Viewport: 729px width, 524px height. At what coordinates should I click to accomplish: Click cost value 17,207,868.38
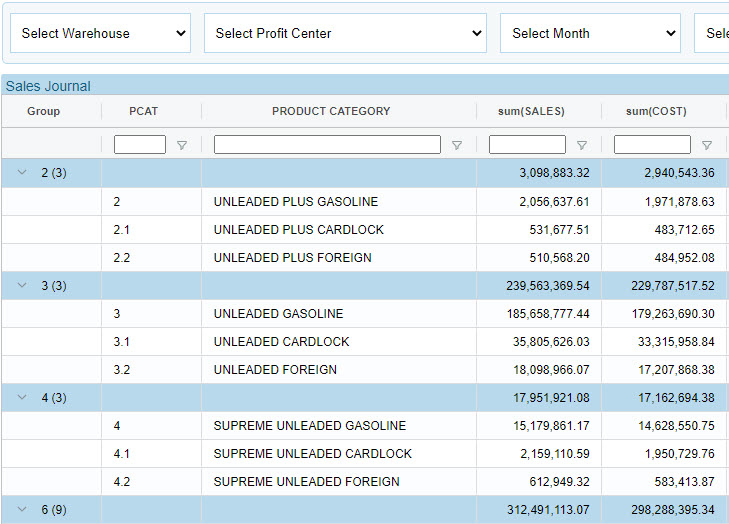pyautogui.click(x=676, y=370)
